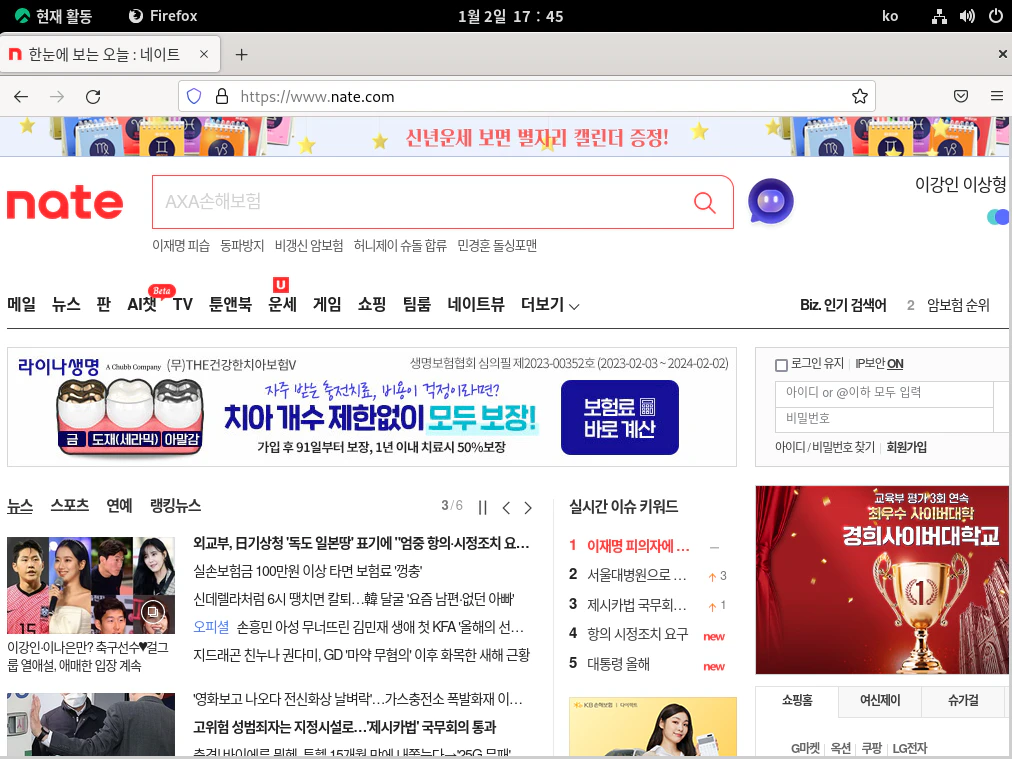
Task: Click the red search magnifier icon
Action: (x=704, y=202)
